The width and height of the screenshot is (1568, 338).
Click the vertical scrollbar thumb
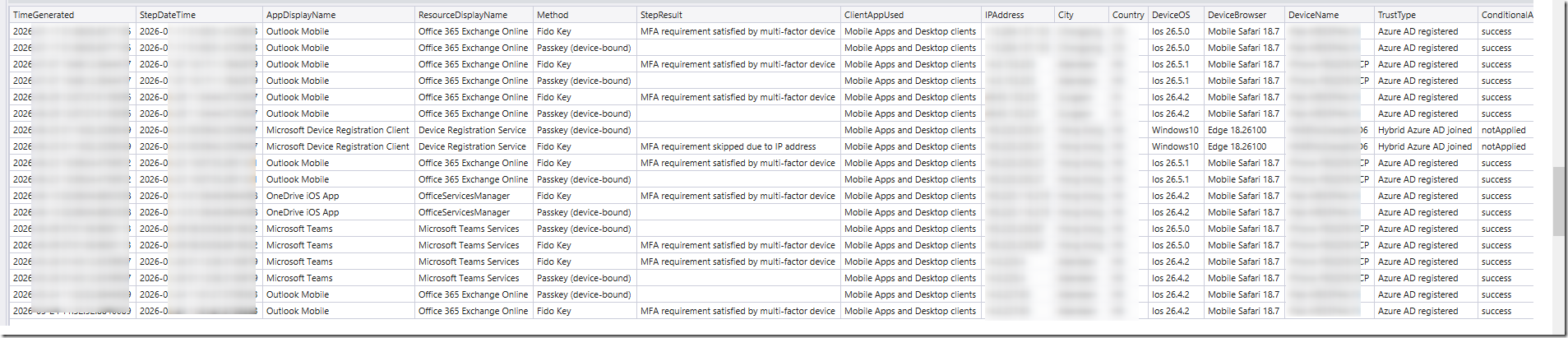coord(1559,201)
